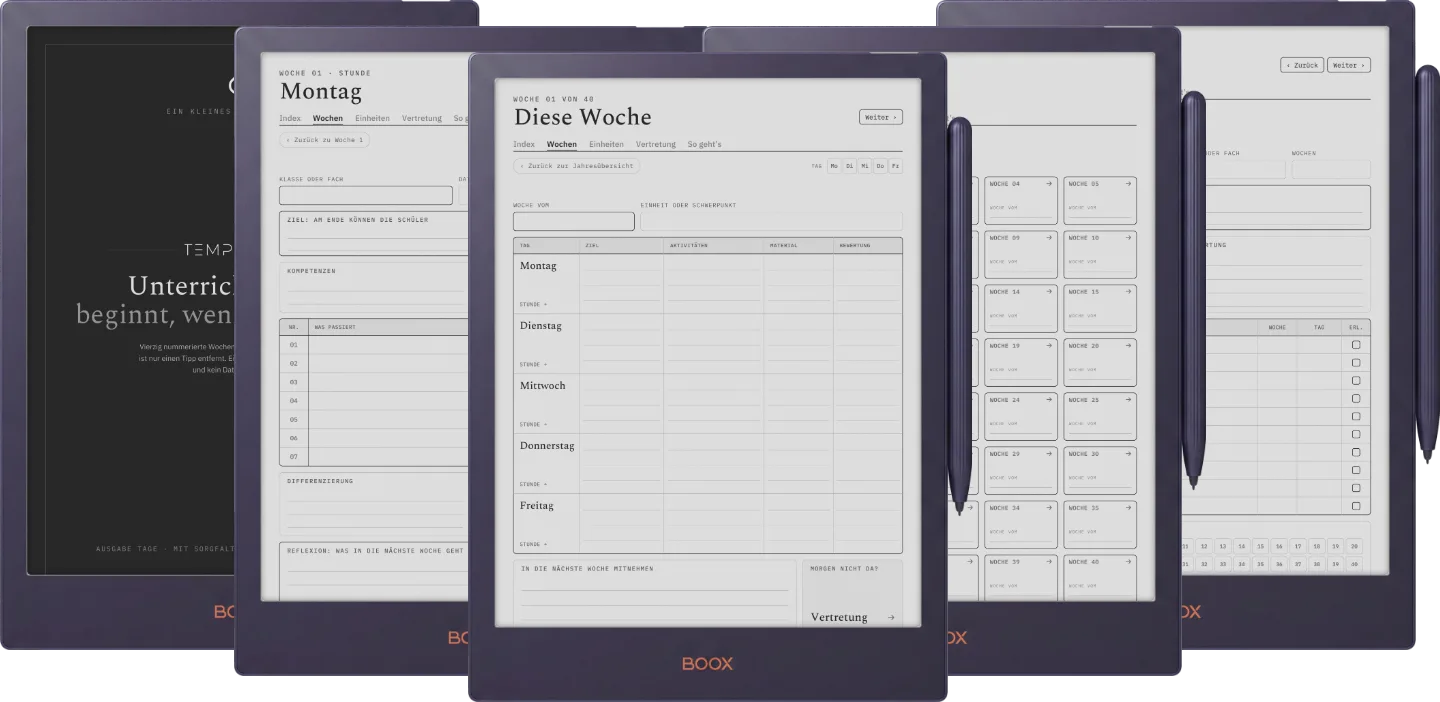Go back via 'Zurück zur Jahresübersicht'
The width and height of the screenshot is (1440, 702).
tap(577, 166)
